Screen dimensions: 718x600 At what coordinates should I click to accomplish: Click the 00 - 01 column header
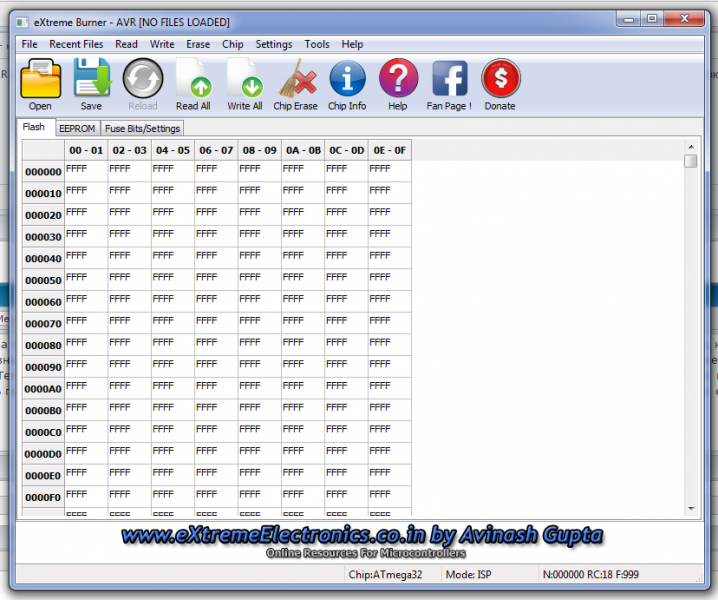(x=86, y=150)
